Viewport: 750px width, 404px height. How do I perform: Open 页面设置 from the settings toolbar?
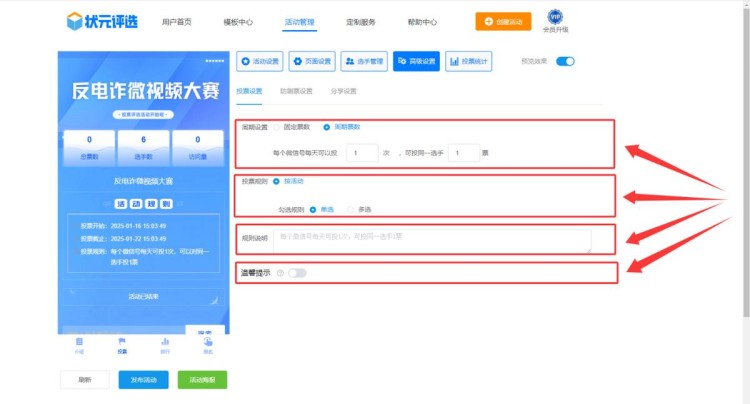tap(312, 62)
